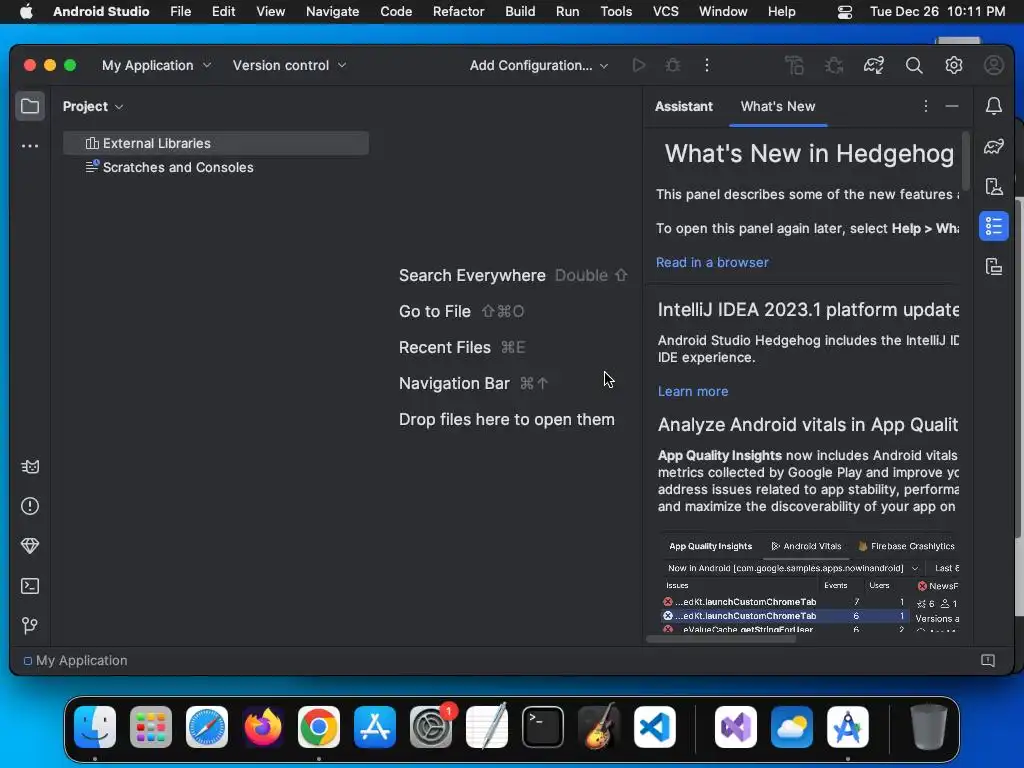The image size is (1024, 768).
Task: Click the Debug bug icon in toolbar
Action: pyautogui.click(x=673, y=65)
